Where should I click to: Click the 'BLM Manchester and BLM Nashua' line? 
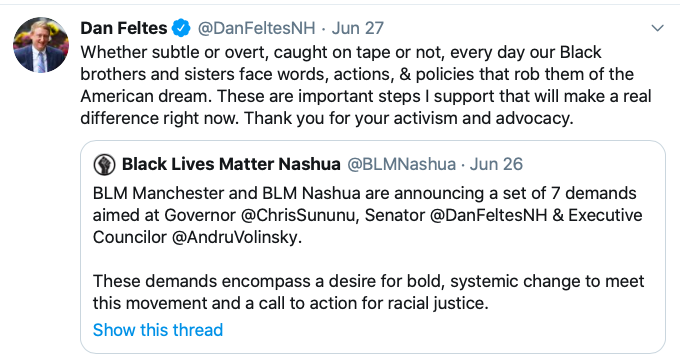364,193
